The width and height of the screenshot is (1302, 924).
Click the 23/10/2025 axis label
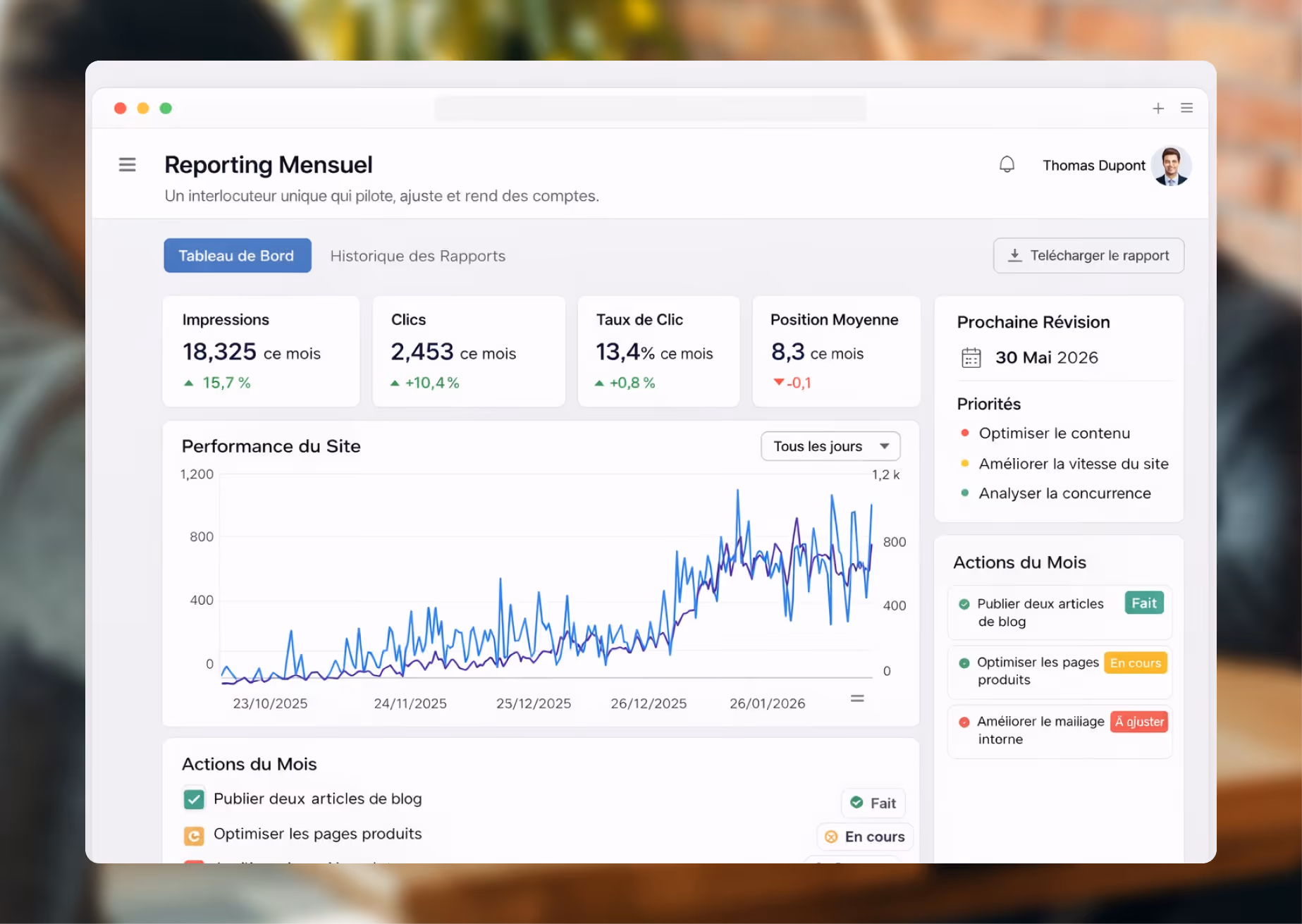tap(270, 703)
